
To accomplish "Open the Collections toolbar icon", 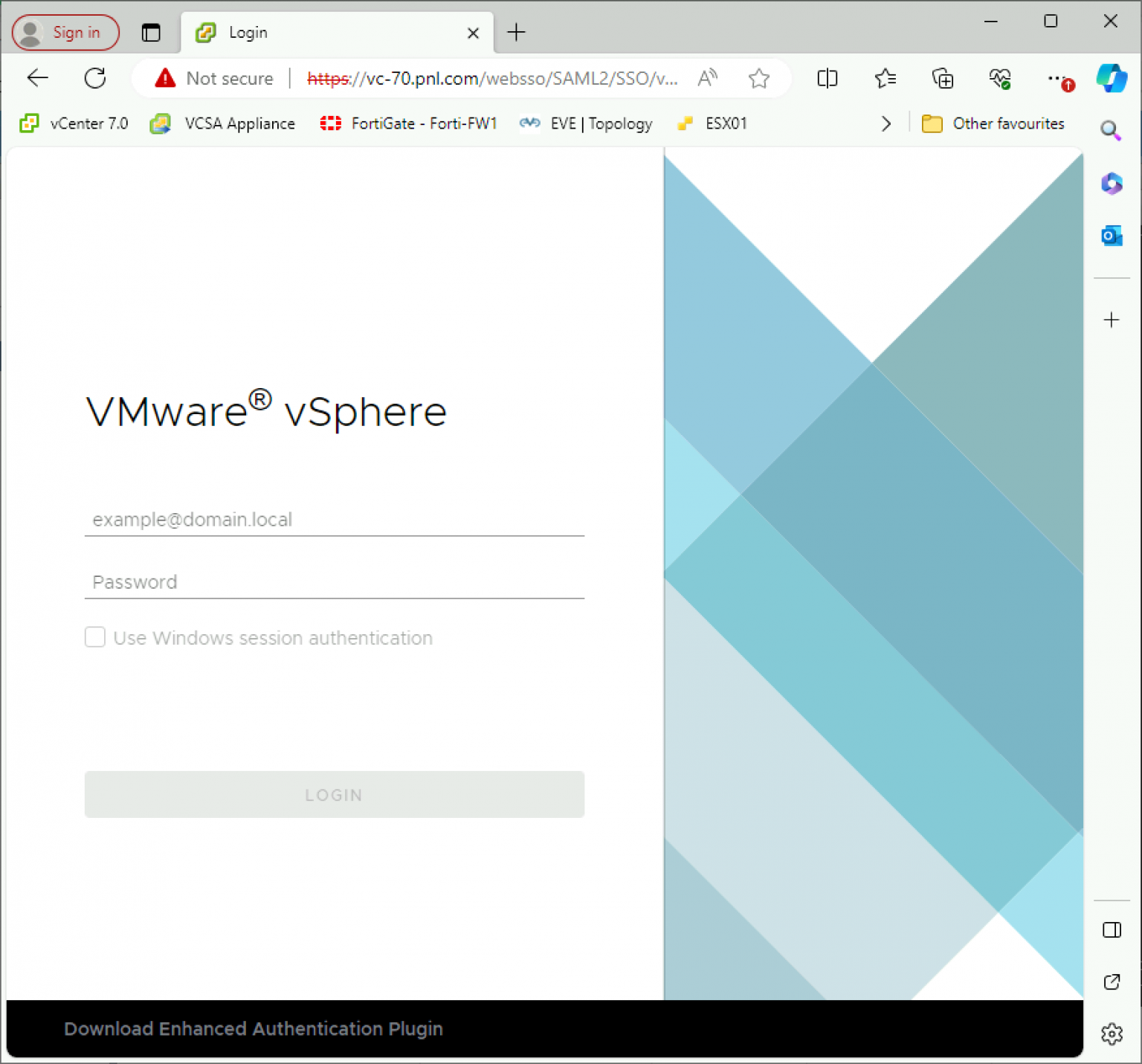I will click(942, 78).
